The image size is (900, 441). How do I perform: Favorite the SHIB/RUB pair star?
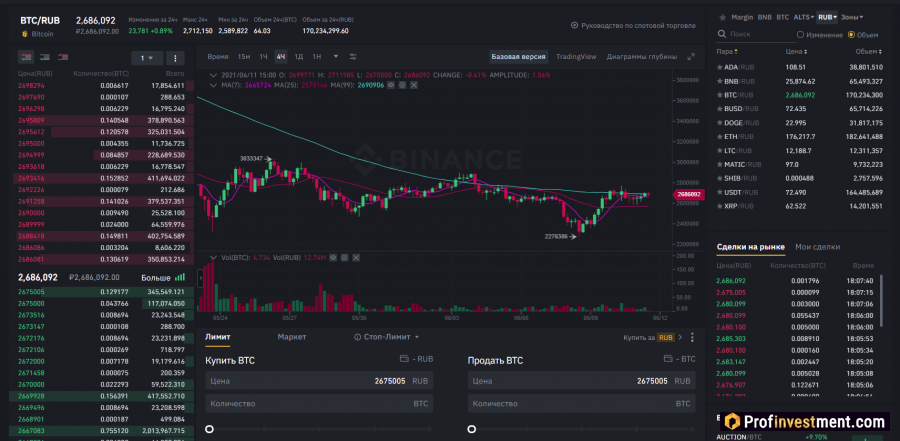(720, 178)
